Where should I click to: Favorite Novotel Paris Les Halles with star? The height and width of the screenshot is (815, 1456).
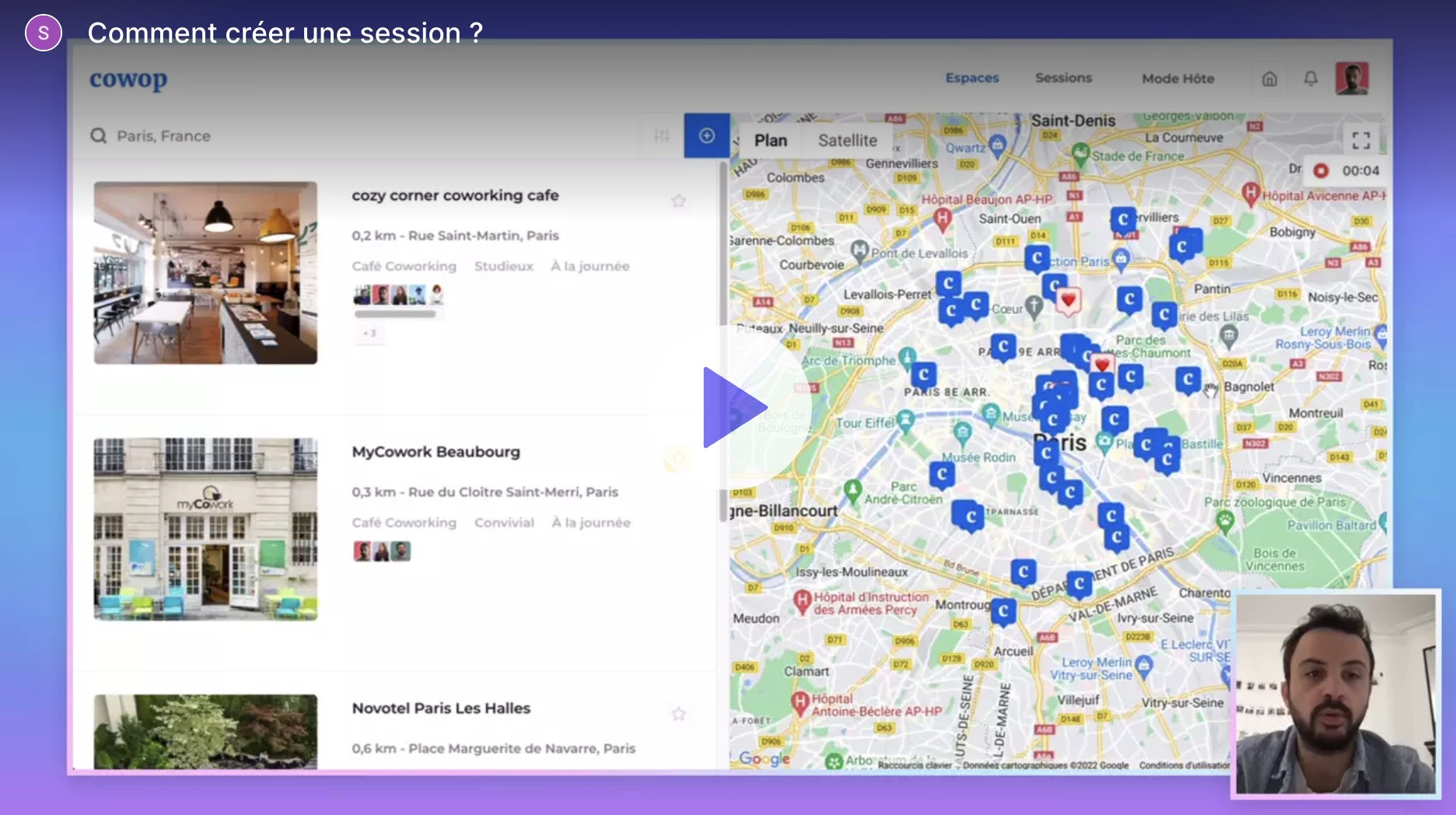click(x=678, y=714)
